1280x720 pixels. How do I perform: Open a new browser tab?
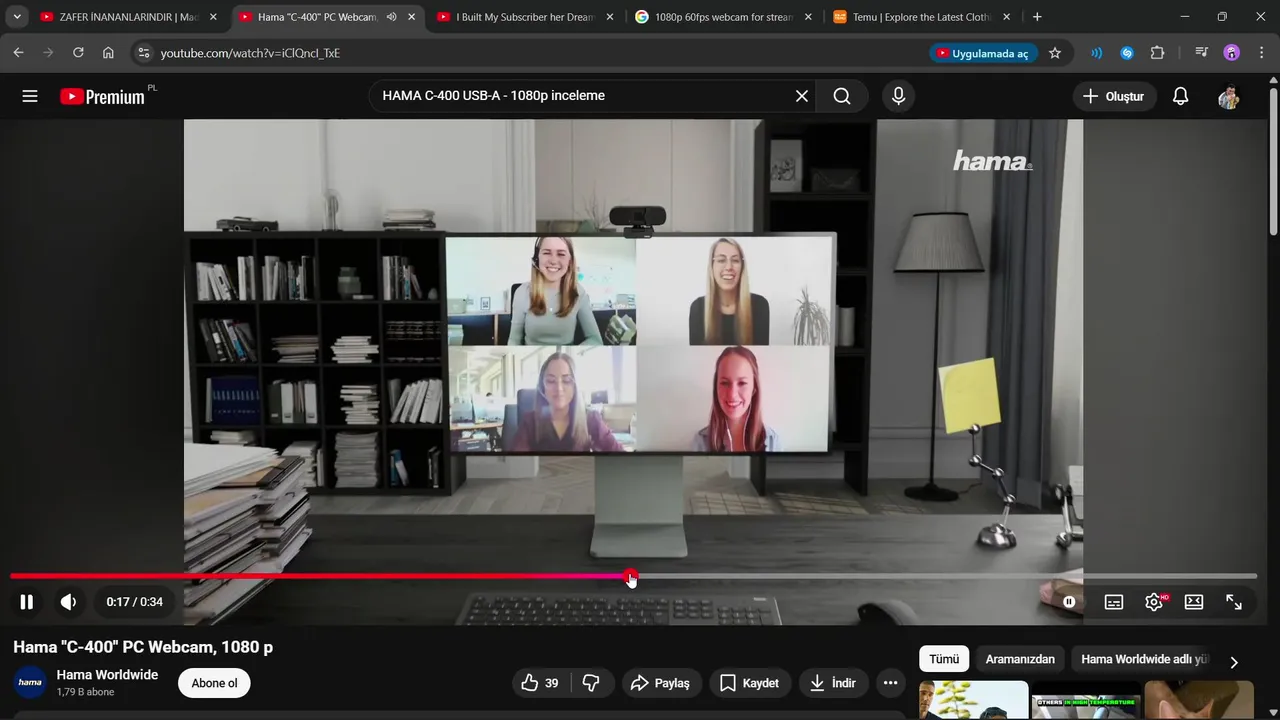pyautogui.click(x=1037, y=17)
